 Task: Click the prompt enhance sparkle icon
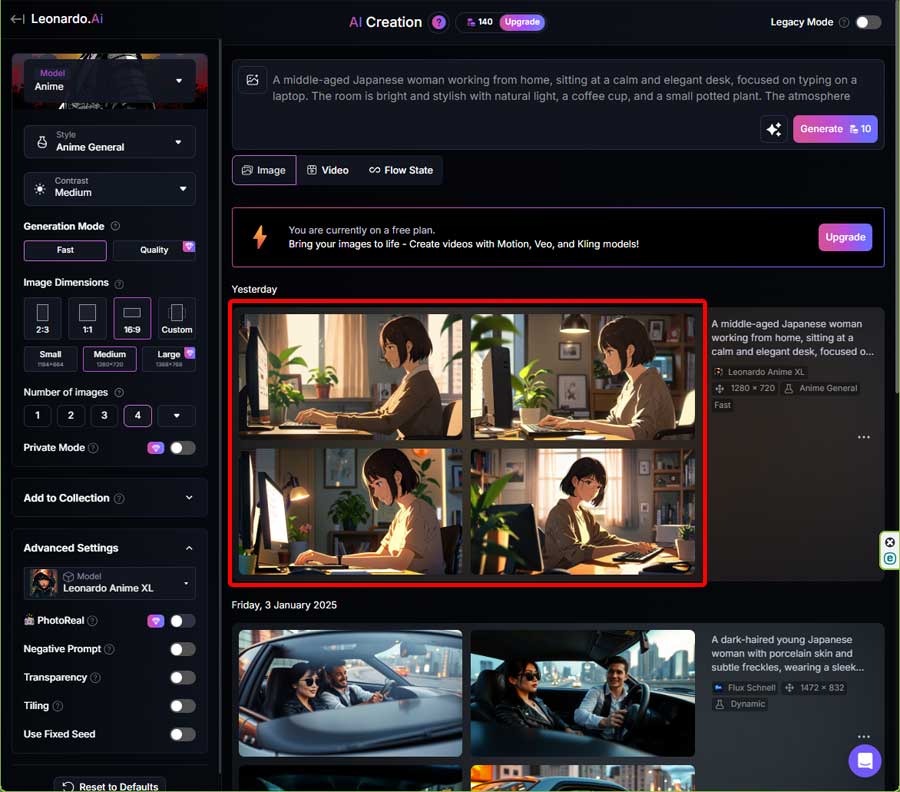[773, 129]
